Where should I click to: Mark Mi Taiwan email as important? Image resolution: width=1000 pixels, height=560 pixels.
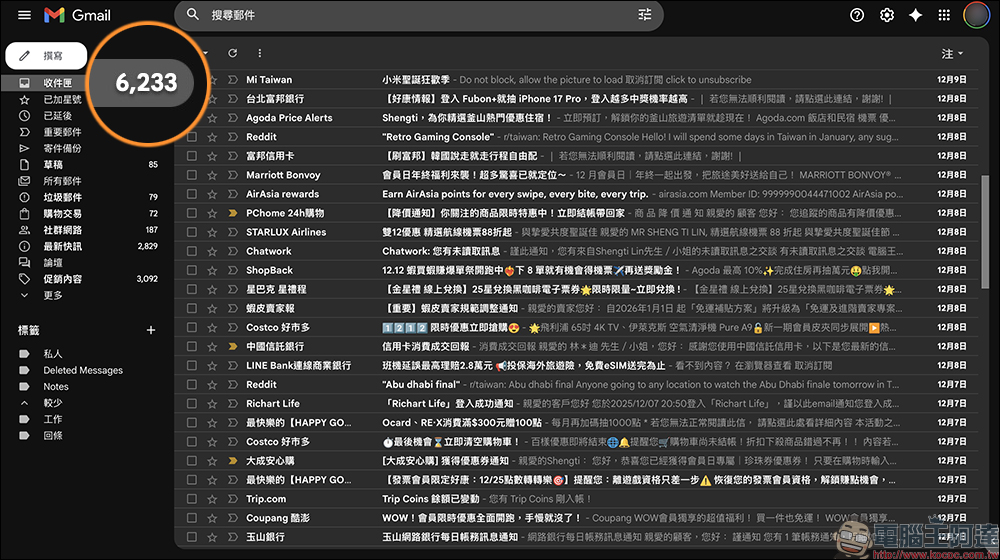click(233, 80)
